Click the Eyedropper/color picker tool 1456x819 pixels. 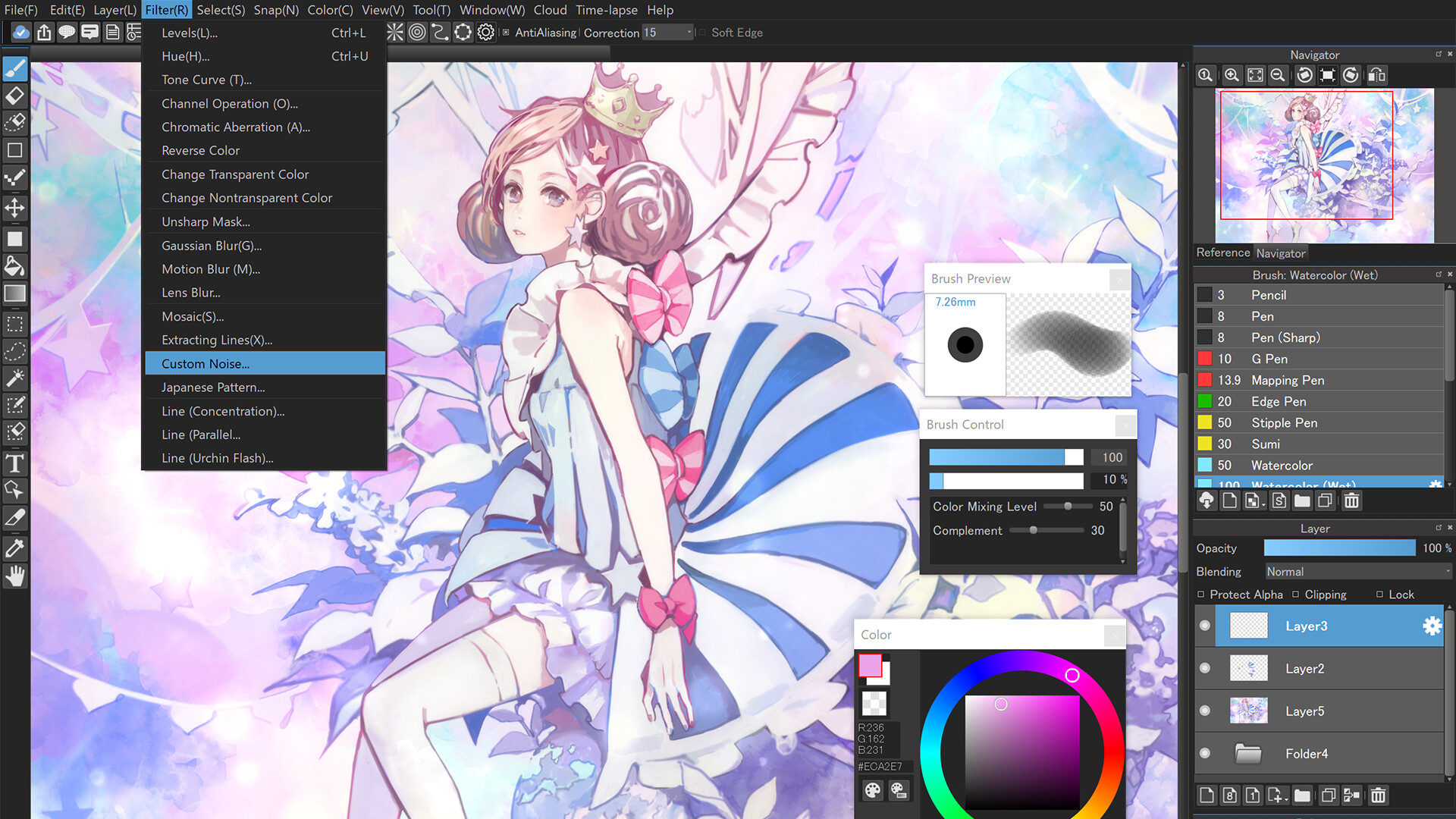(x=14, y=547)
